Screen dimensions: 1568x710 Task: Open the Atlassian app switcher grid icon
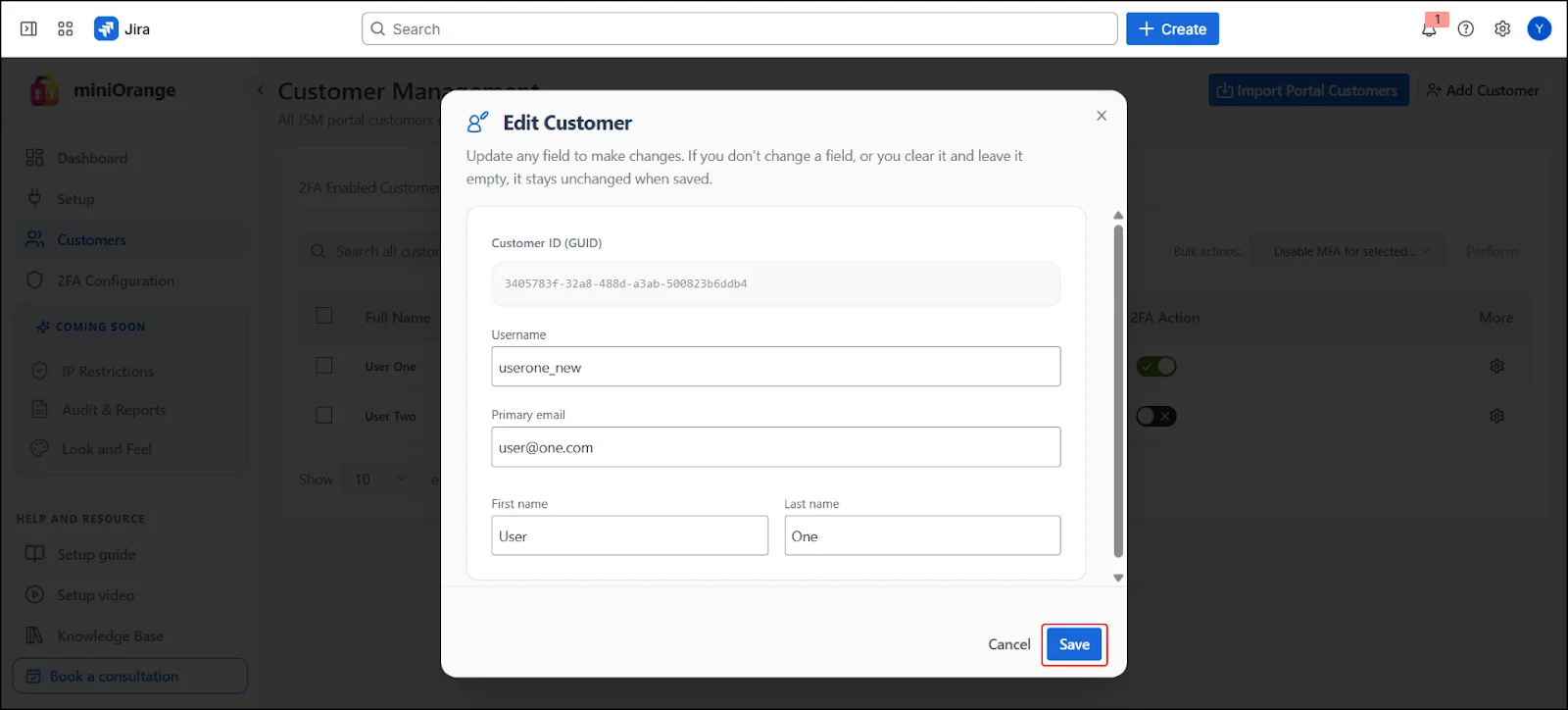65,28
